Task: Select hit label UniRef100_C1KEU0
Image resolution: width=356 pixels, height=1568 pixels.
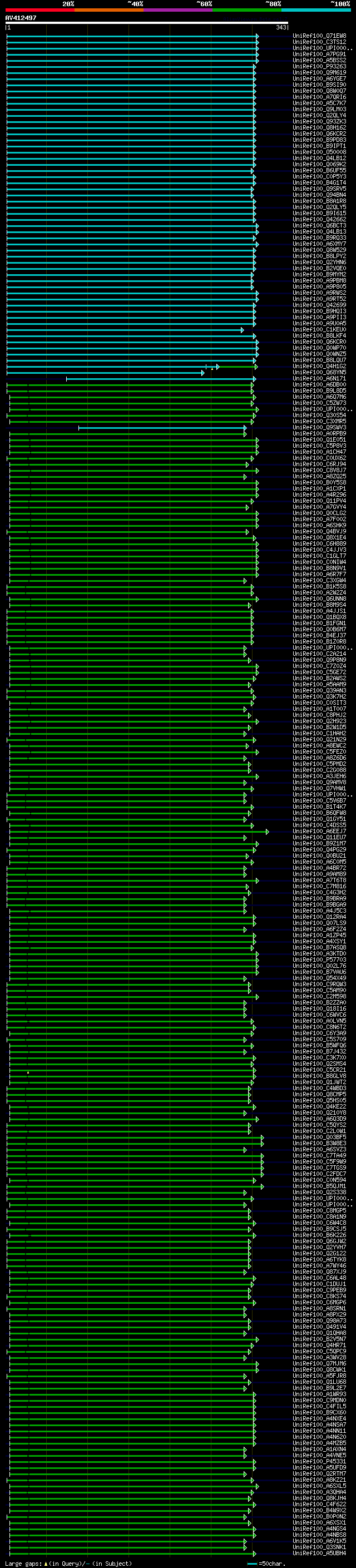Action: [319, 330]
